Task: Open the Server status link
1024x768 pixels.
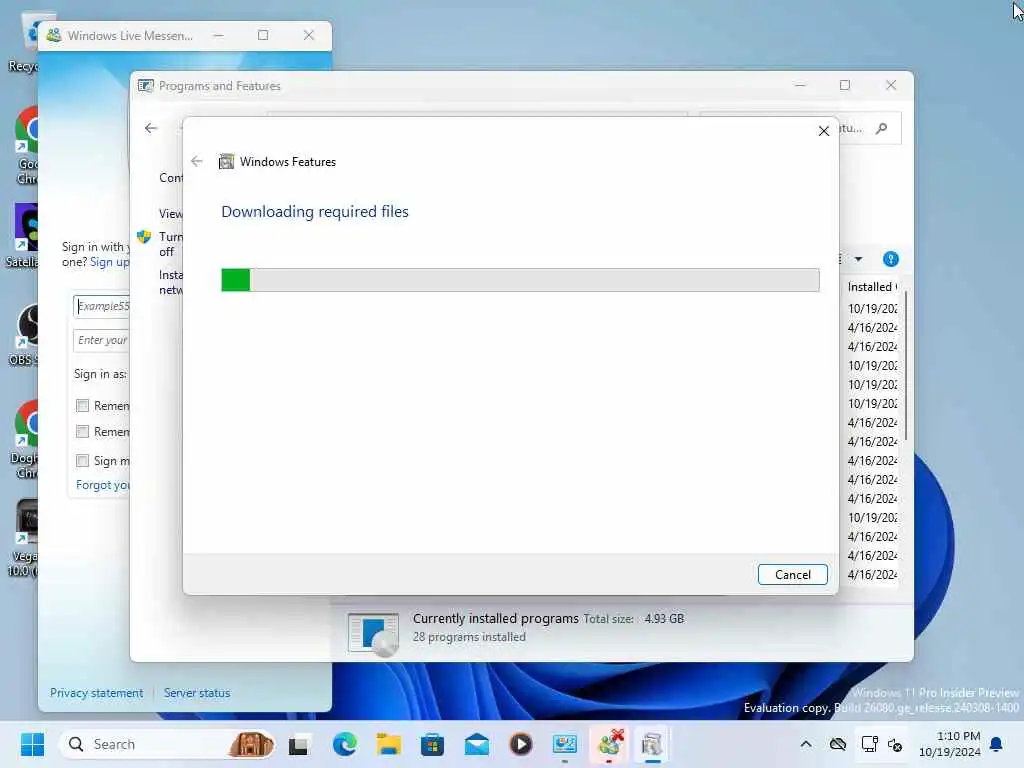Action: (x=197, y=693)
